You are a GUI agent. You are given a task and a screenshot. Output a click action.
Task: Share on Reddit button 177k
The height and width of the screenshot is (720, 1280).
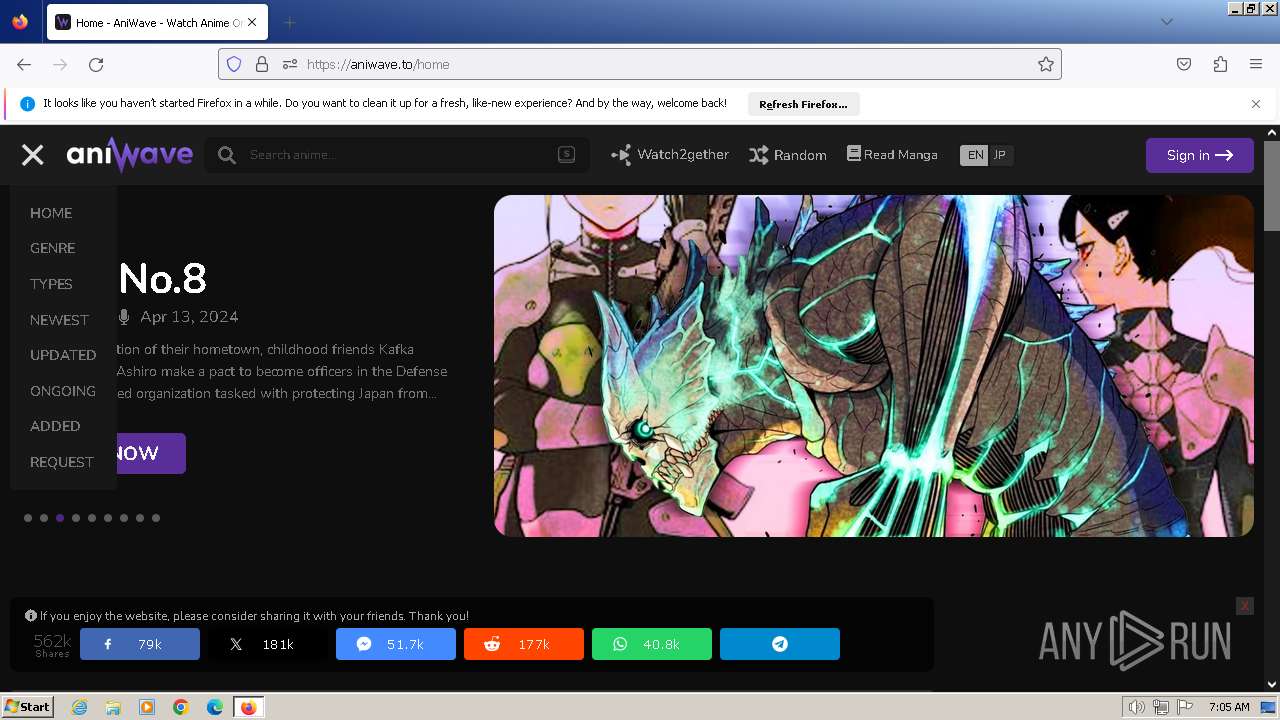[524, 644]
